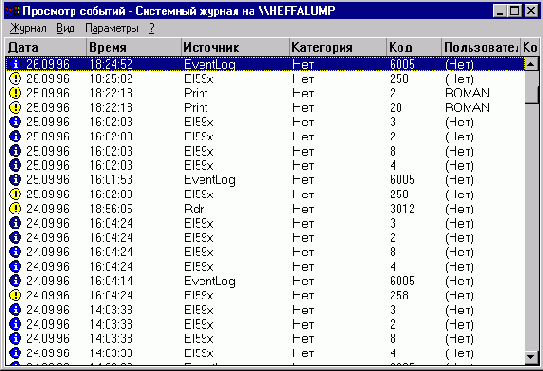Click info icon of 25.09.96 16:01:53 EventLog row
This screenshot has width=543, height=371.
pyautogui.click(x=15, y=179)
